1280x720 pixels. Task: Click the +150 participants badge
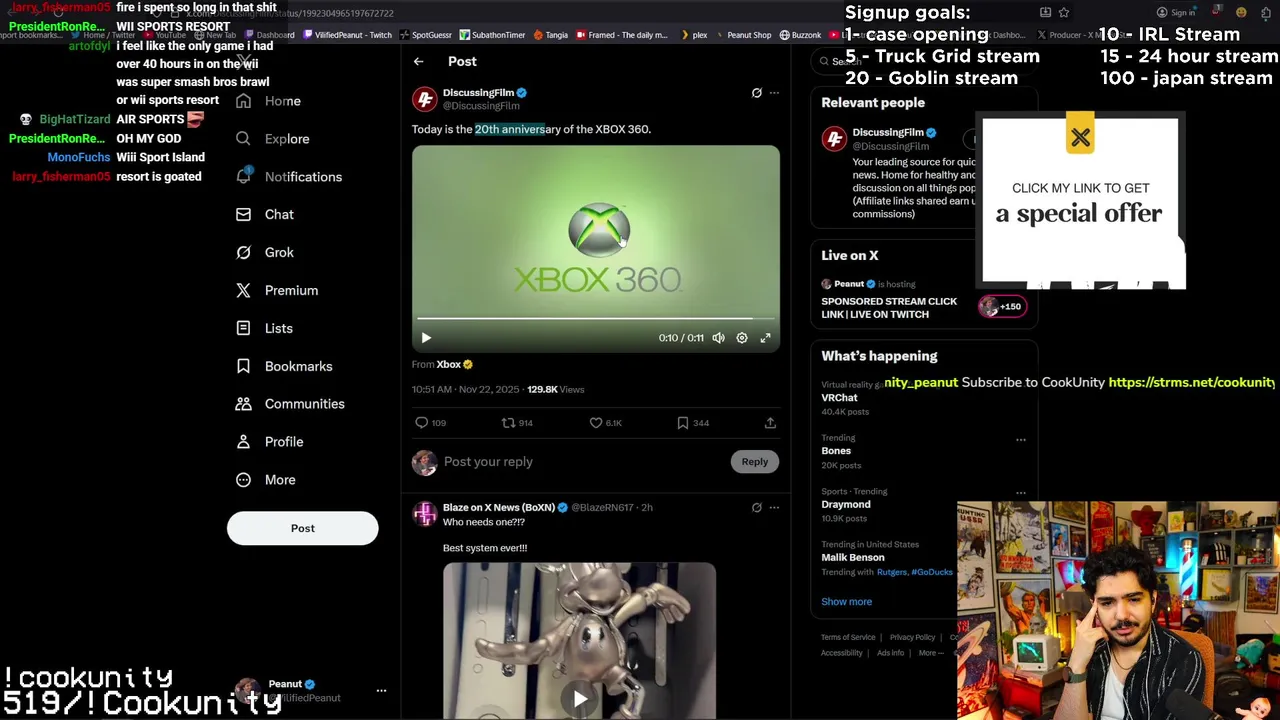[x=1002, y=307]
